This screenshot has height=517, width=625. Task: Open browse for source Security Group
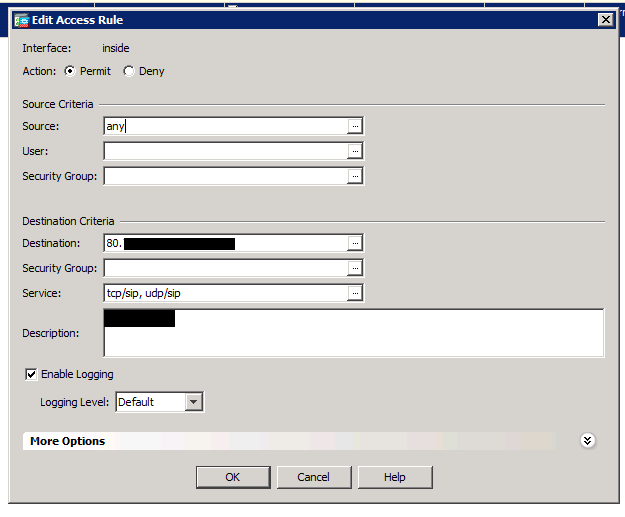pyautogui.click(x=354, y=176)
